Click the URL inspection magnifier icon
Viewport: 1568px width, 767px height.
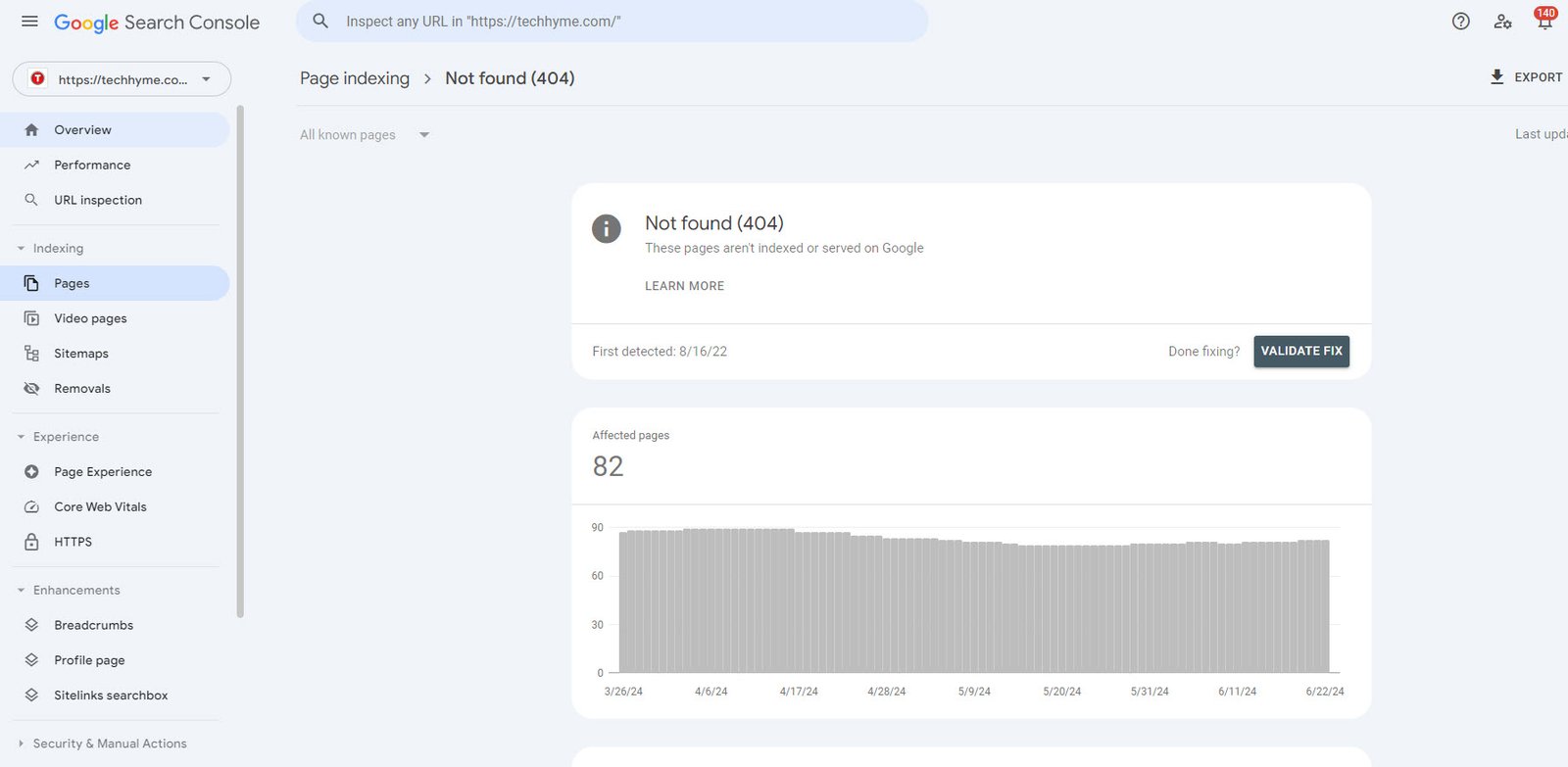click(x=31, y=200)
